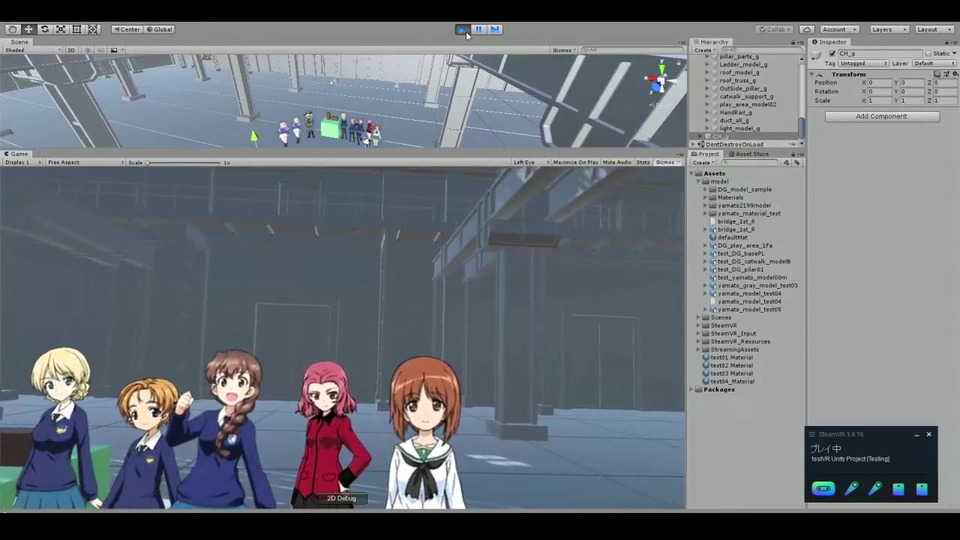This screenshot has width=960, height=540.
Task: Toggle scene lighting icon
Action: coord(88,50)
